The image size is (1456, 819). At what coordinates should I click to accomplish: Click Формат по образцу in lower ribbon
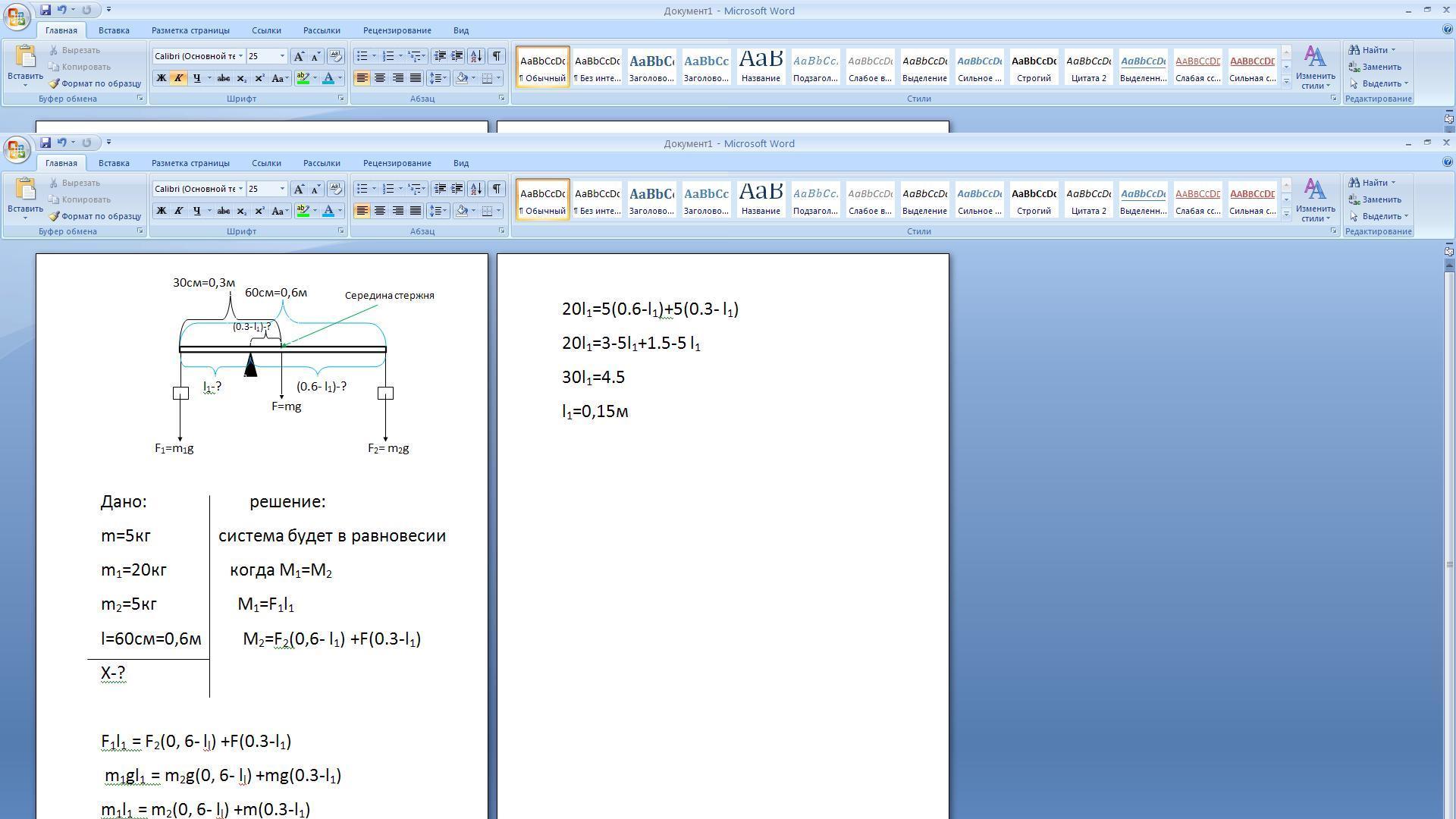(x=96, y=216)
